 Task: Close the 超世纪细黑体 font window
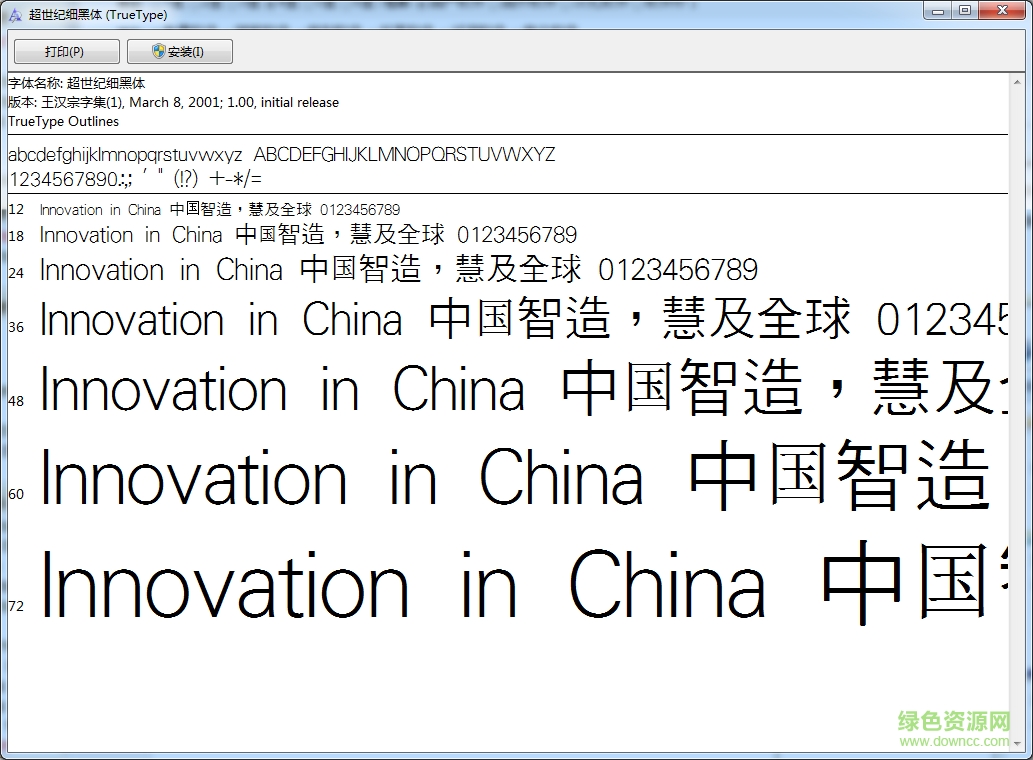tap(1003, 11)
